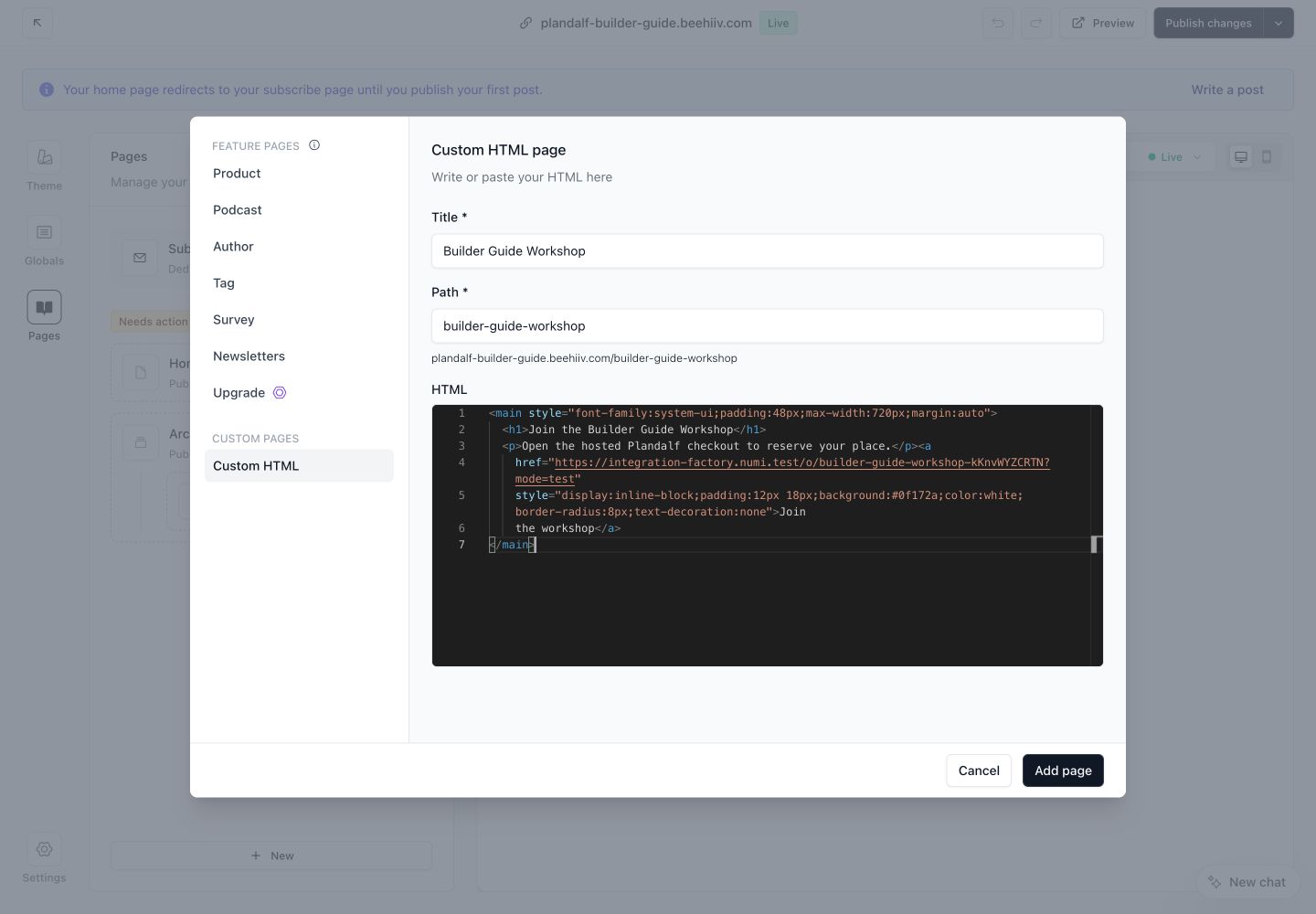This screenshot has width=1316, height=914.
Task: Click the Needs action label
Action: point(153,322)
